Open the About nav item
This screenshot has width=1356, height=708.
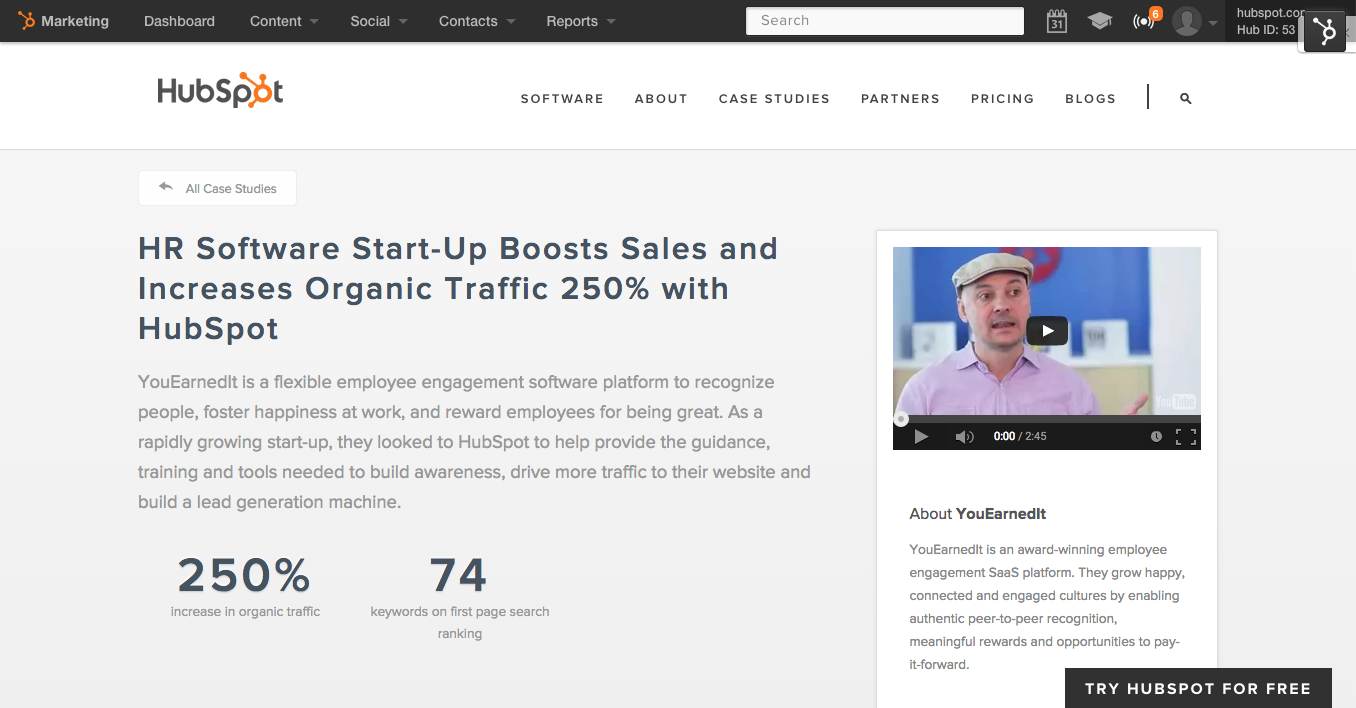(661, 99)
